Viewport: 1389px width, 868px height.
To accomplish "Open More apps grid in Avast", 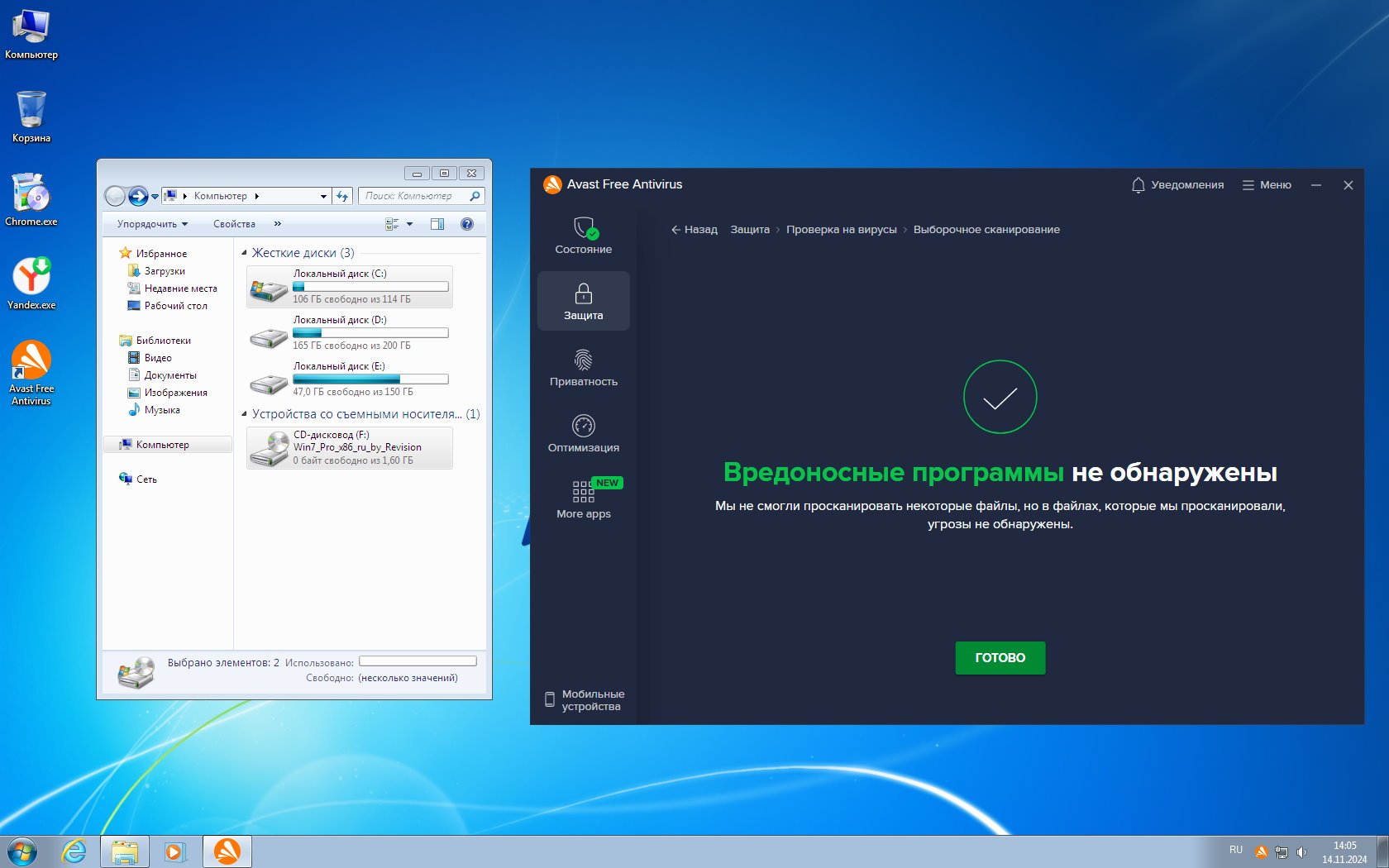I will [x=583, y=499].
